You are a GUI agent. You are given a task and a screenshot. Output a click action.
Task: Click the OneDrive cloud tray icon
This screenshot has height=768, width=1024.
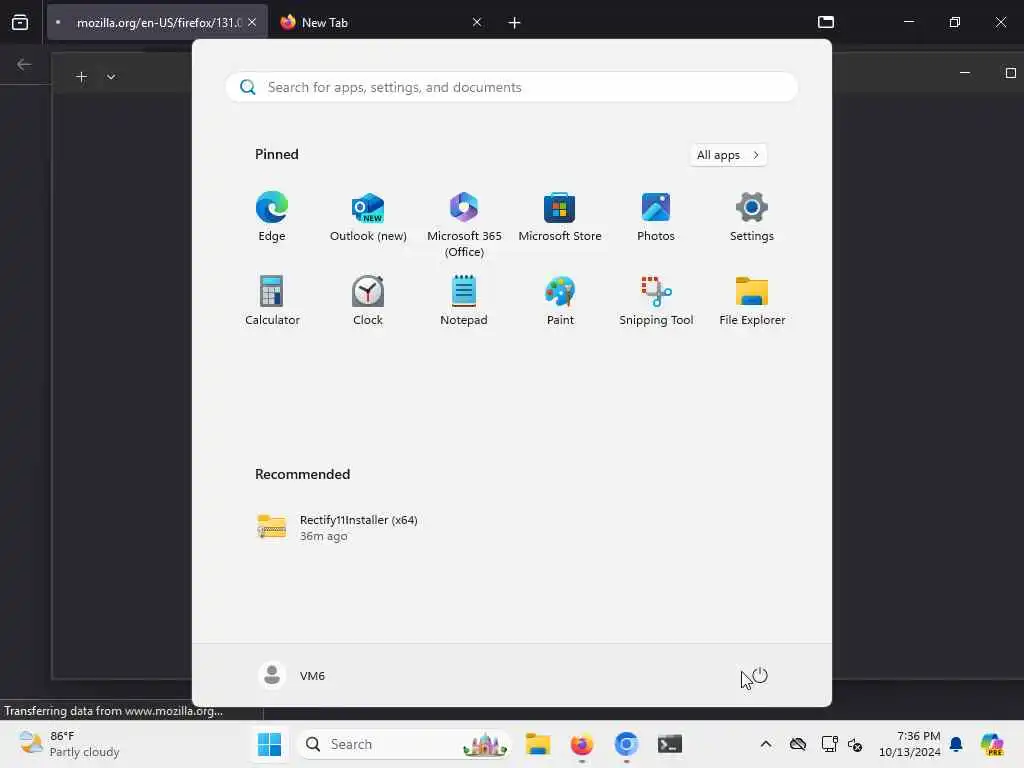tap(797, 744)
